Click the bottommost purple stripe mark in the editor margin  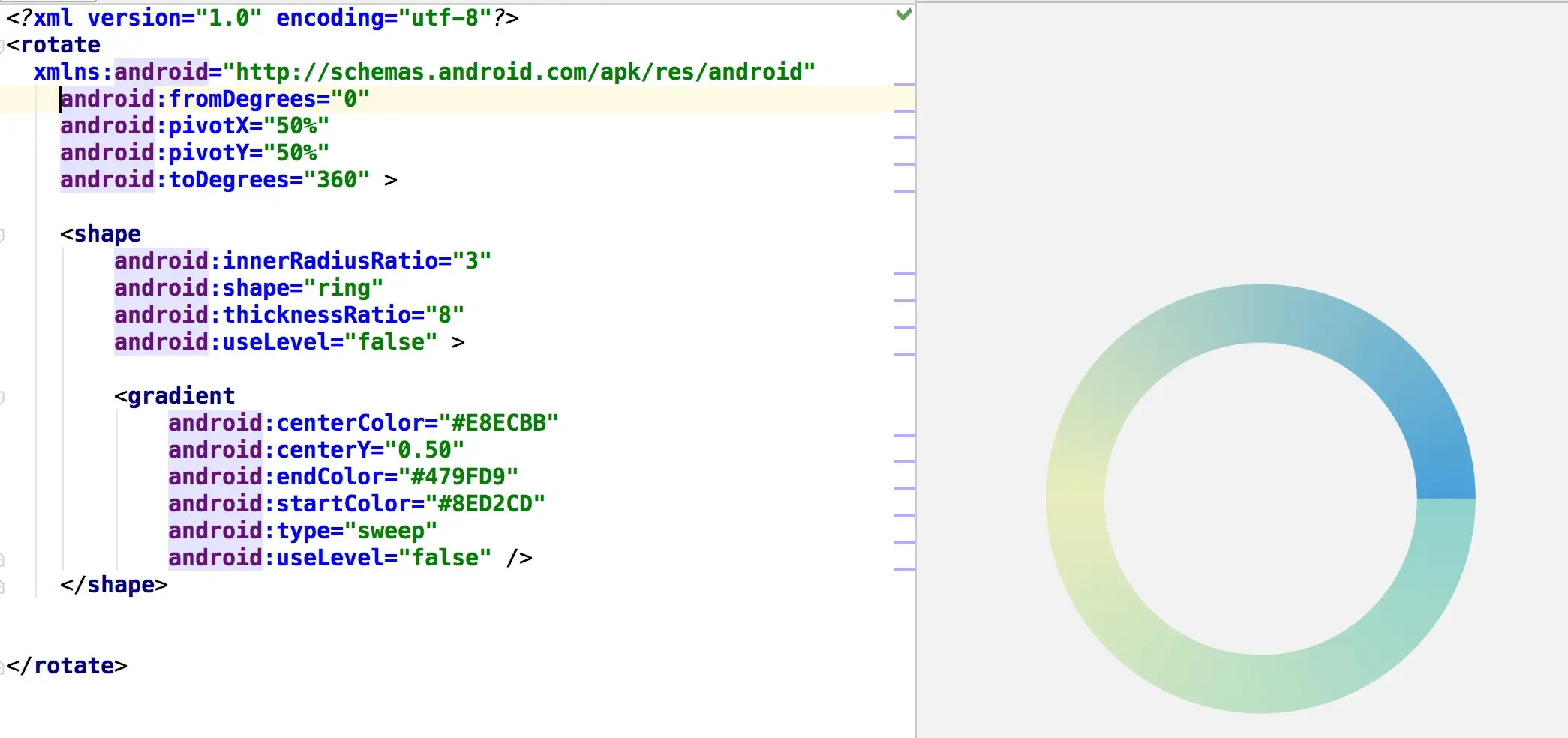click(x=905, y=570)
